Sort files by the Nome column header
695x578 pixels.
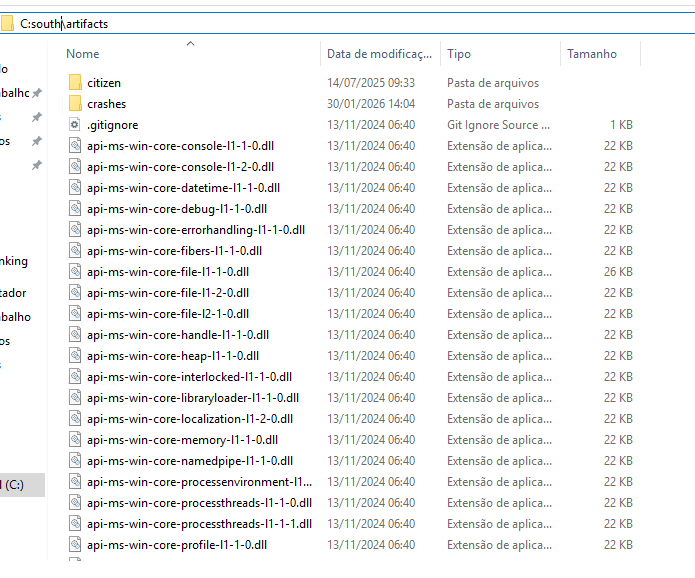click(83, 54)
